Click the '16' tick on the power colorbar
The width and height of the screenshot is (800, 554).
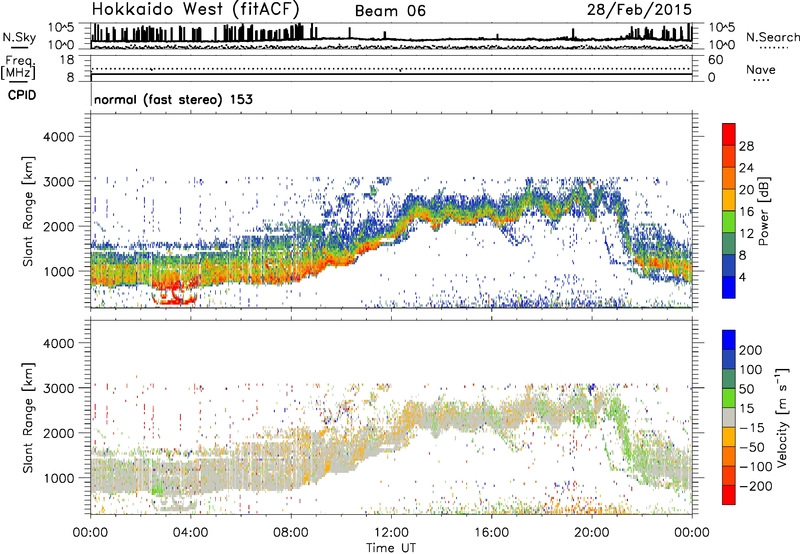[746, 212]
